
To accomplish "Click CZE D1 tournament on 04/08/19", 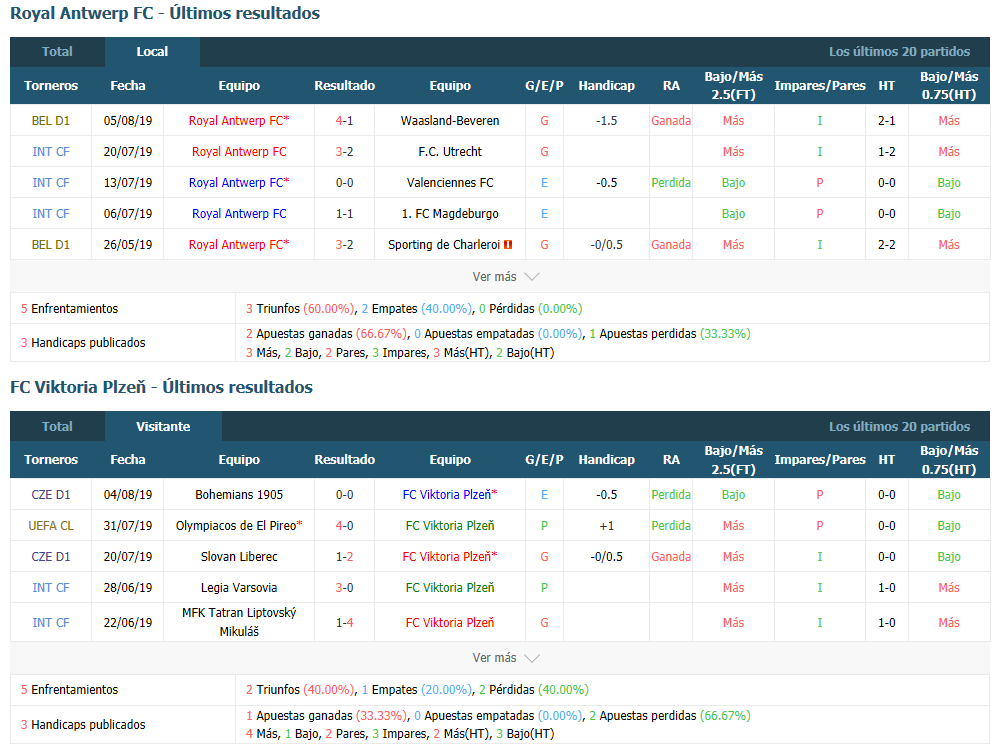I will point(51,494).
